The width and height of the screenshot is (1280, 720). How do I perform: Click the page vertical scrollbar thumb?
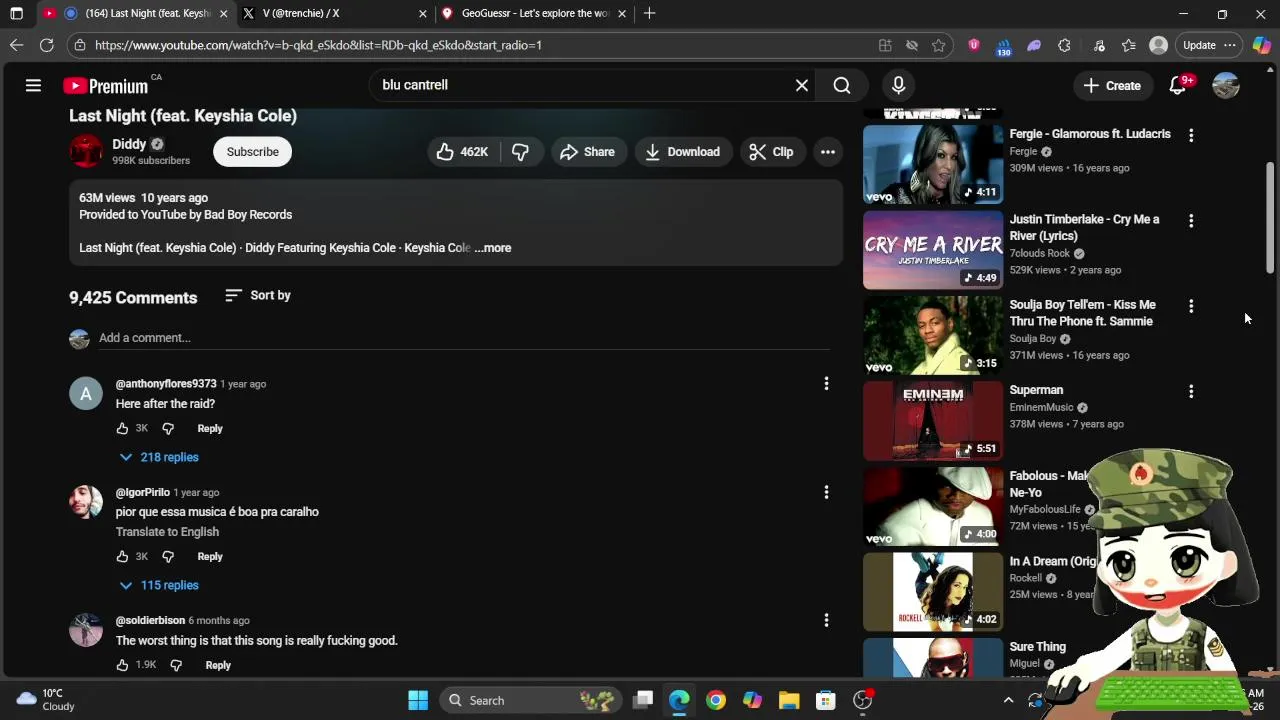click(x=1270, y=217)
